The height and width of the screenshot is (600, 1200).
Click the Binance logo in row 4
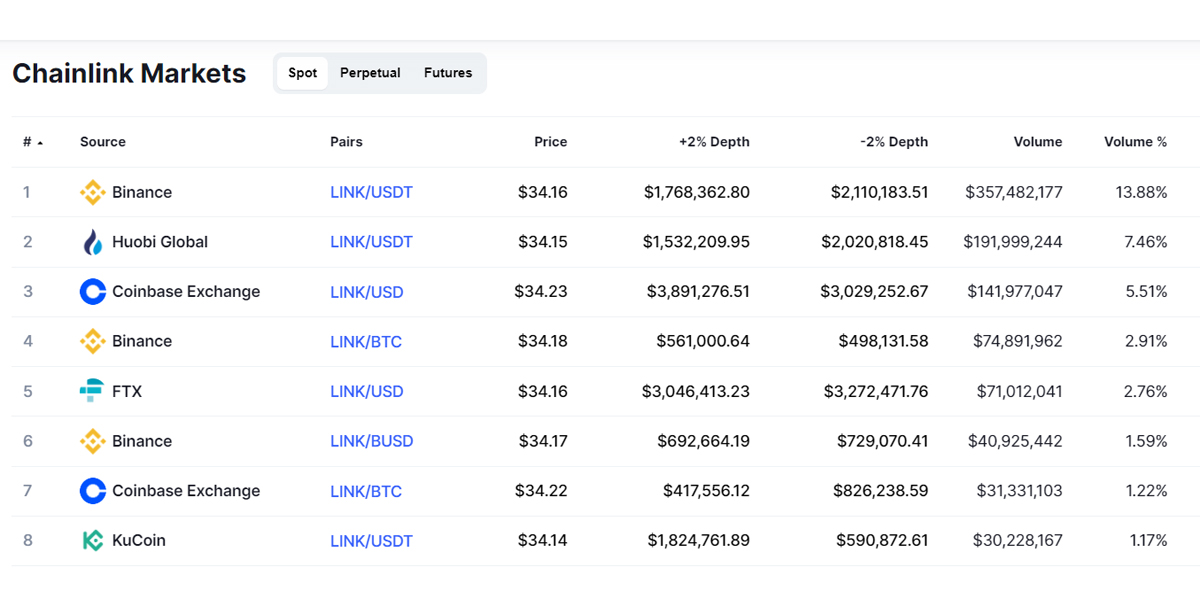pos(92,341)
